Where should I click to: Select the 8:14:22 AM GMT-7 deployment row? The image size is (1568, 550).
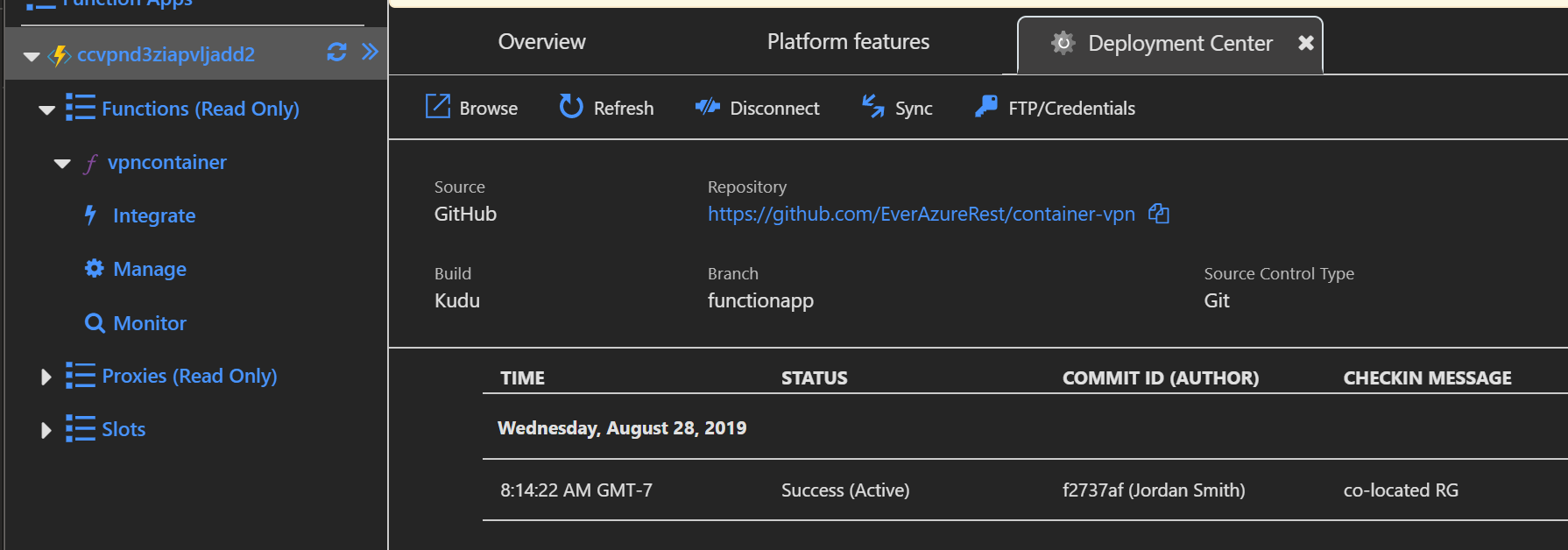coord(1025,490)
